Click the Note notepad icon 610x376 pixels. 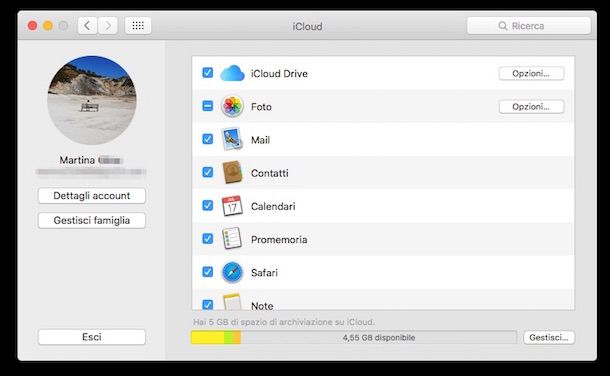tap(232, 302)
